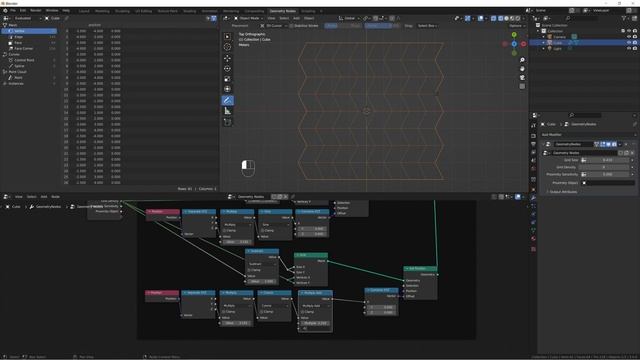Screen dimensions: 640x360
Task: Toggle Stabilize Stroke checkbox in viewport header
Action: (291, 26)
